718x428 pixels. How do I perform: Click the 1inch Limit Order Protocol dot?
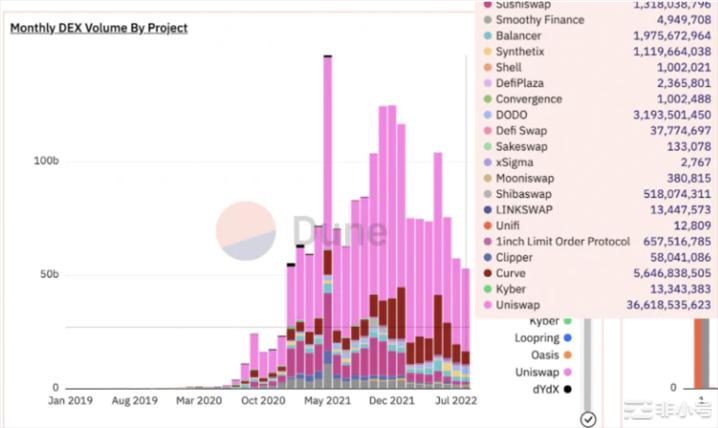pos(487,242)
